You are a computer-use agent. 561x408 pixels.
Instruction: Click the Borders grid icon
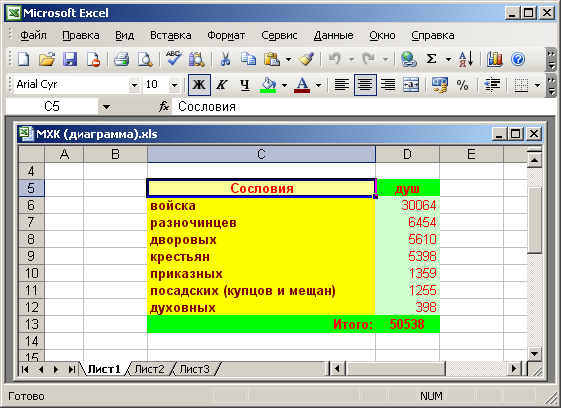click(x=521, y=85)
